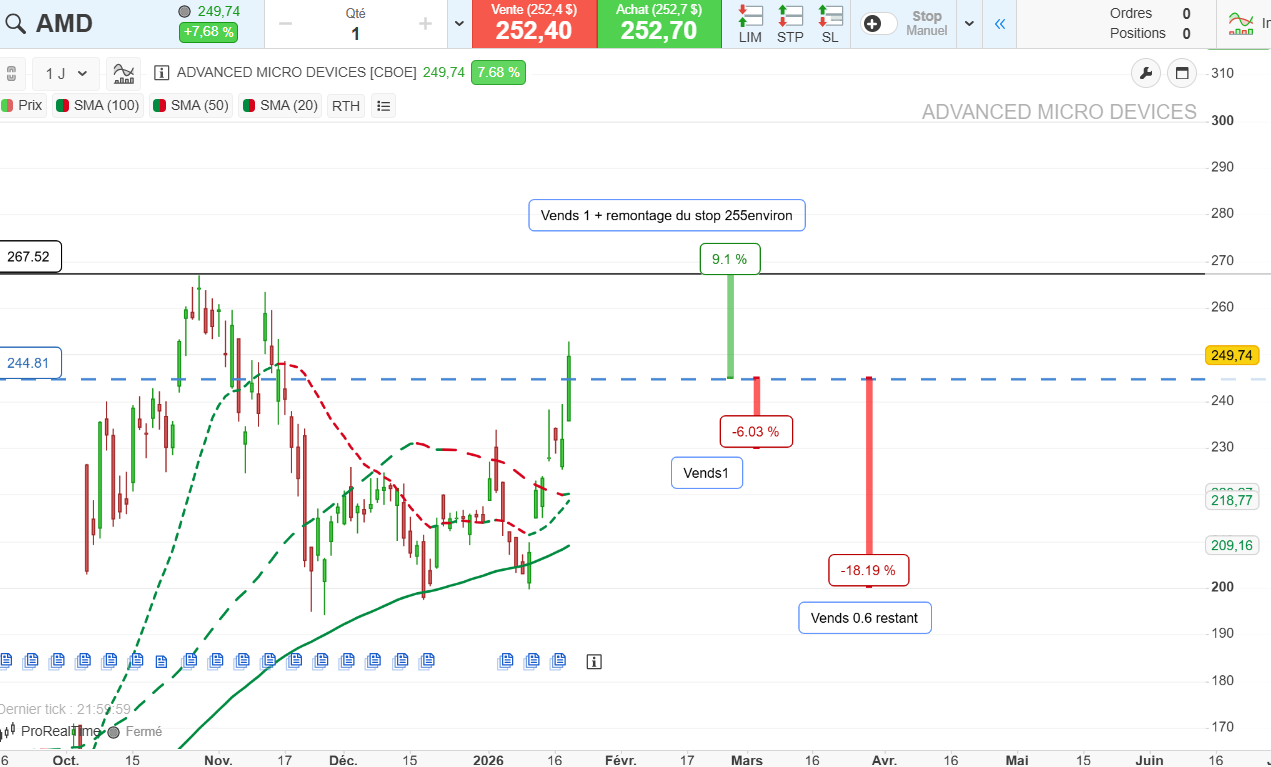Open instrument search with magnifier icon

[14, 24]
